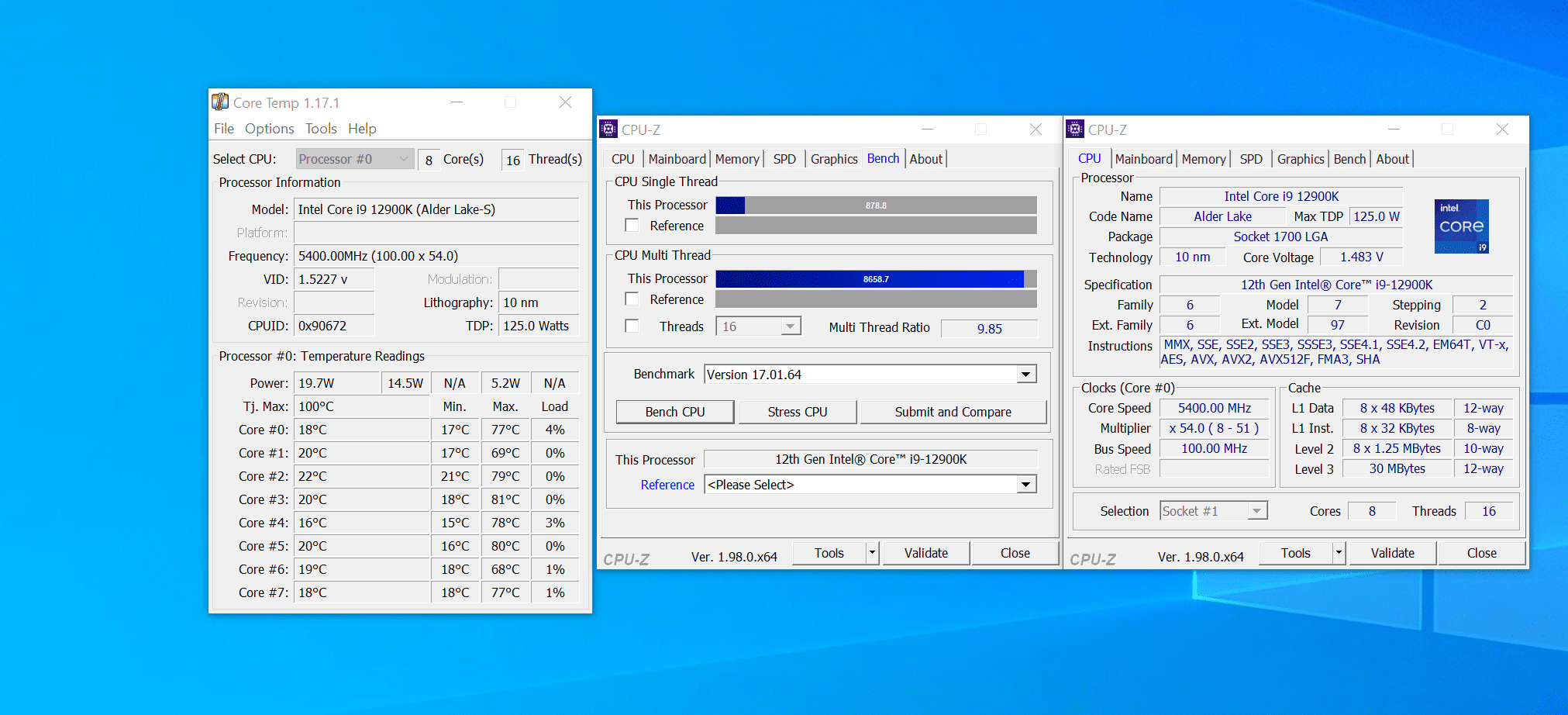Click Core #0 current temperature 18°C

[x=361, y=430]
